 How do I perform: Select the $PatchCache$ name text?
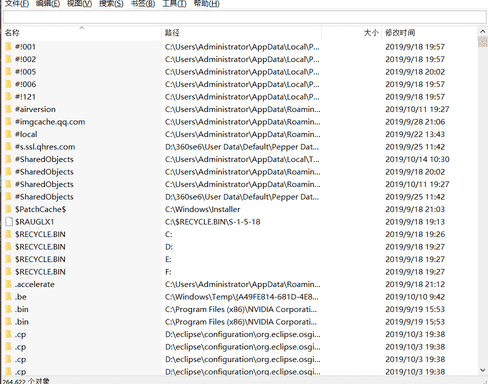coord(40,209)
